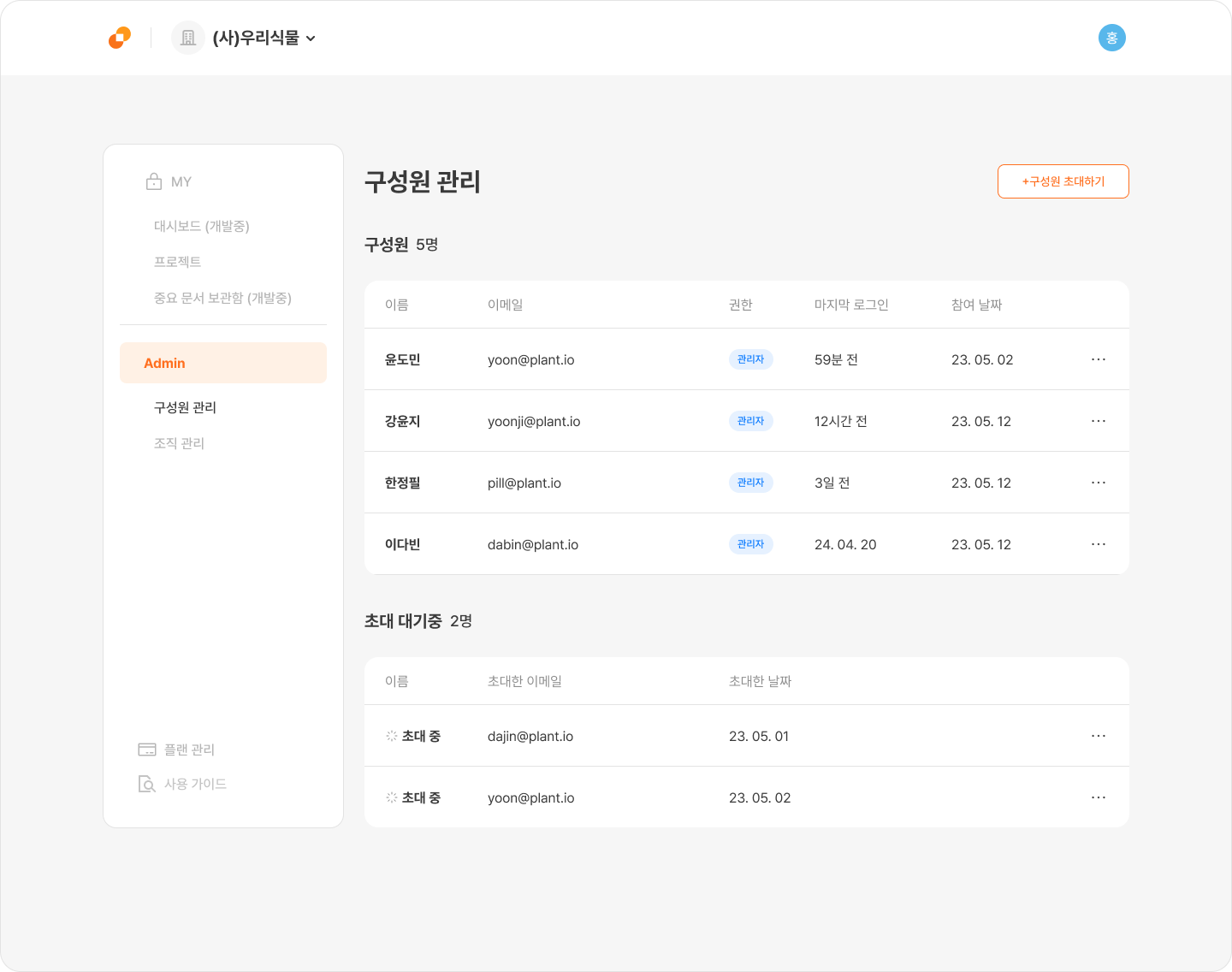The width and height of the screenshot is (1232, 972).
Task: Click the lock icon next to MY
Action: coord(154,181)
